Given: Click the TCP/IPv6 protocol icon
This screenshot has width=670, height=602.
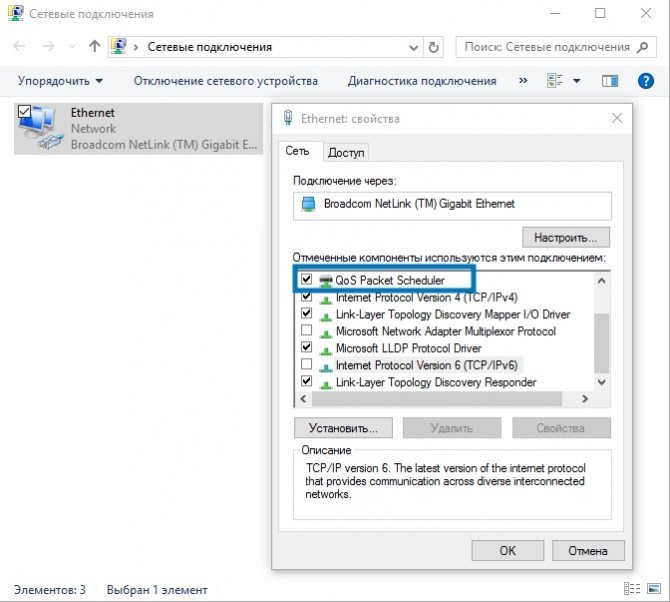Looking at the screenshot, I should coord(326,367).
